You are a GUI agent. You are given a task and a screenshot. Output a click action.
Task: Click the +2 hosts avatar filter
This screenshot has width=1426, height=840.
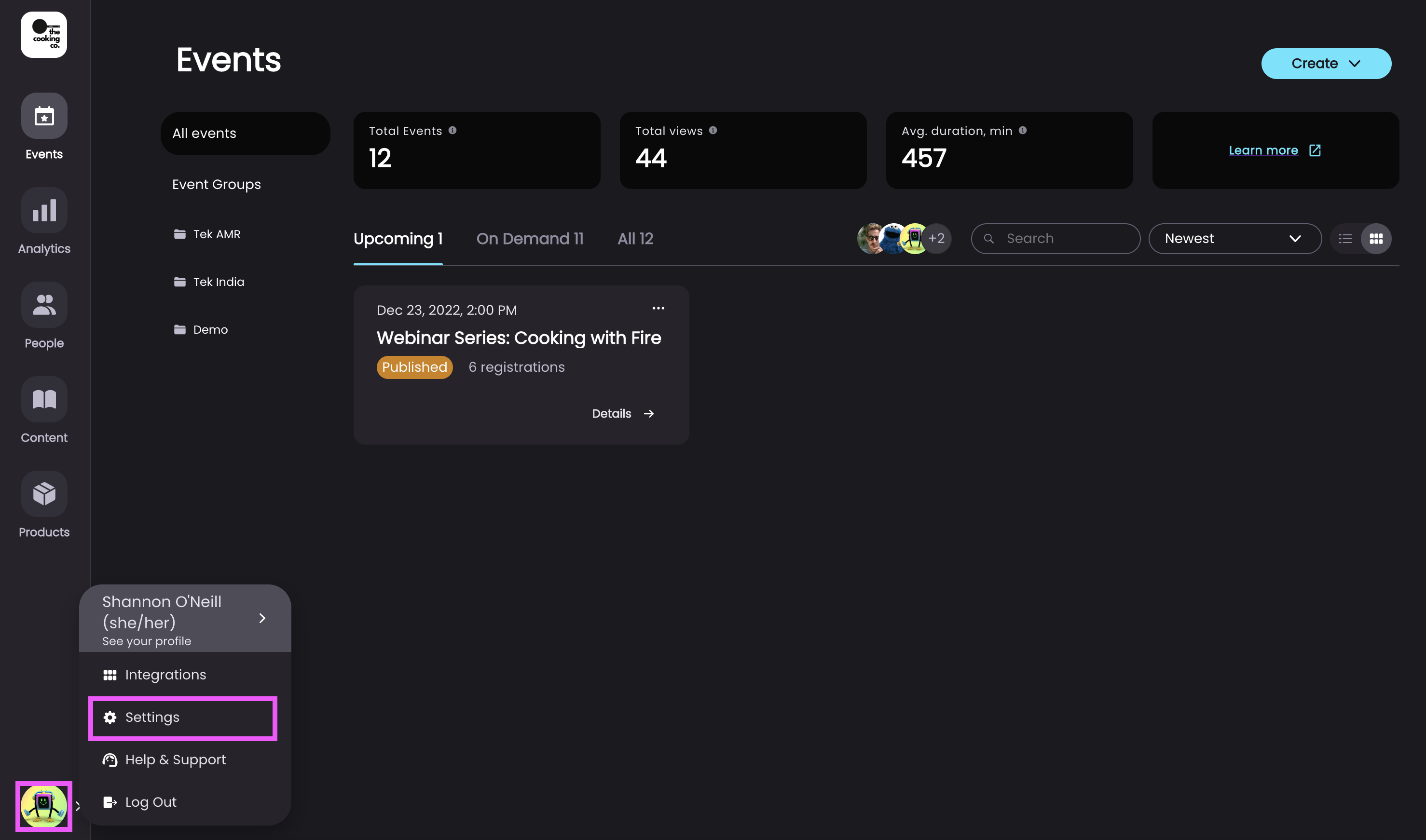936,239
